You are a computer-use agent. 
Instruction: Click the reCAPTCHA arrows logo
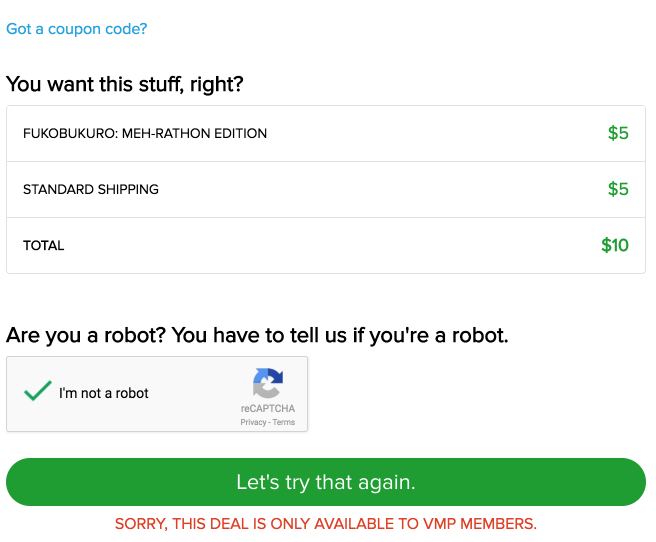click(268, 385)
